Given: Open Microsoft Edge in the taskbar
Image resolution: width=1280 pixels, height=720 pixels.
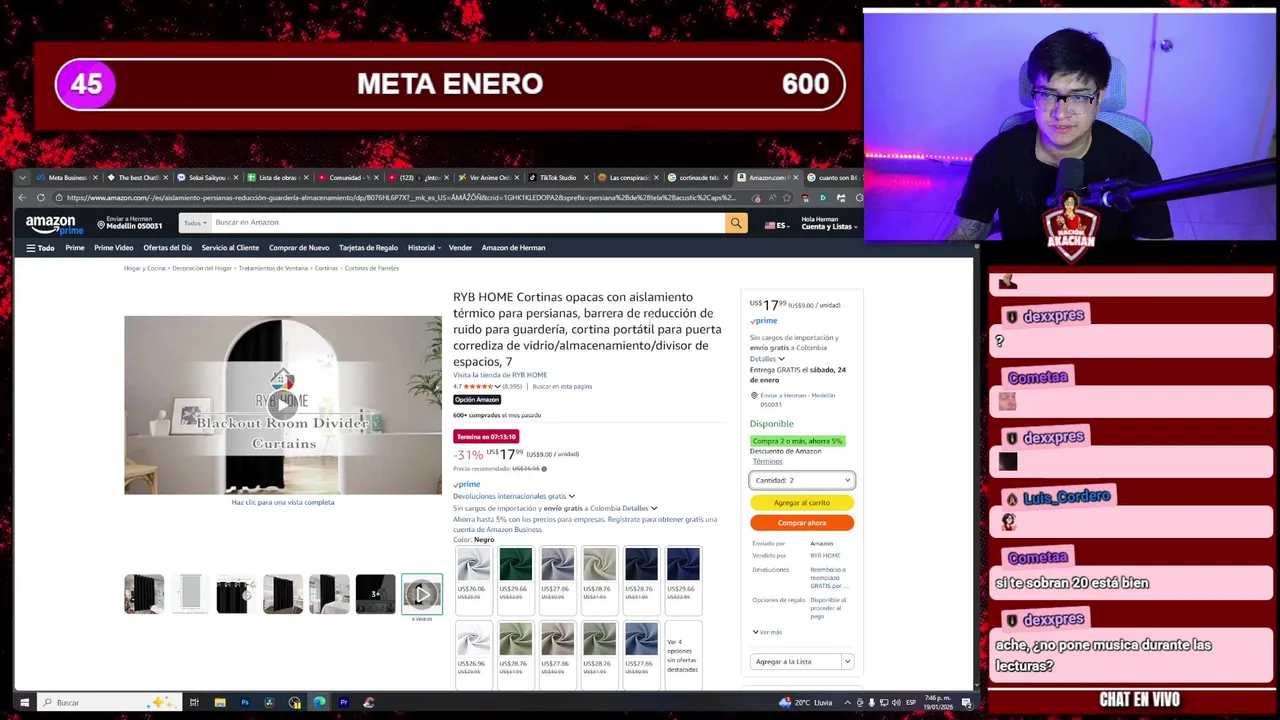Looking at the screenshot, I should (319, 702).
